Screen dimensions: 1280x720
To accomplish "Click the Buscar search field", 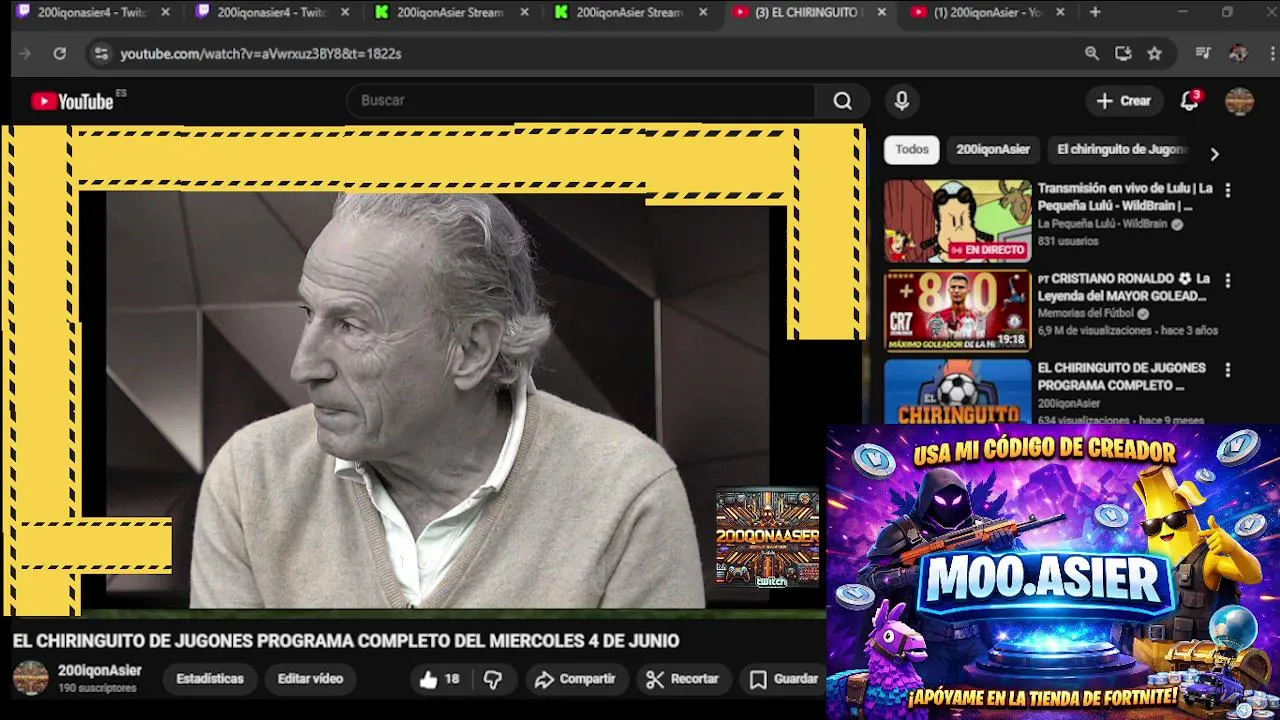I will (x=580, y=101).
